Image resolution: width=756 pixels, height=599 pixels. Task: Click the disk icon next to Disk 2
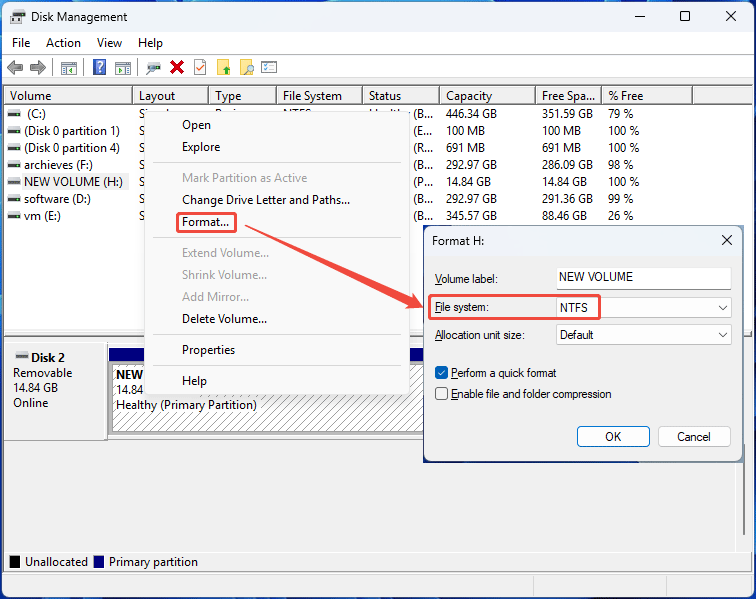tap(22, 356)
